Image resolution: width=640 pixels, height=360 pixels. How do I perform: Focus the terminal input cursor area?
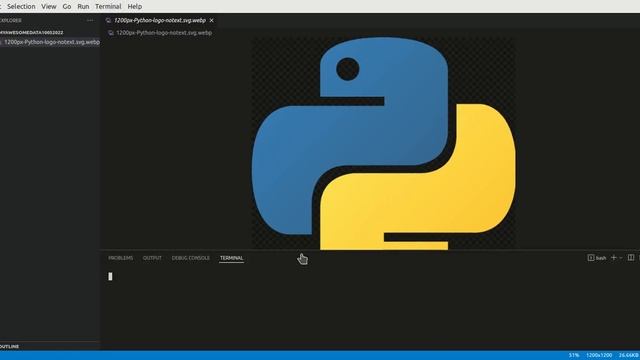(x=110, y=276)
